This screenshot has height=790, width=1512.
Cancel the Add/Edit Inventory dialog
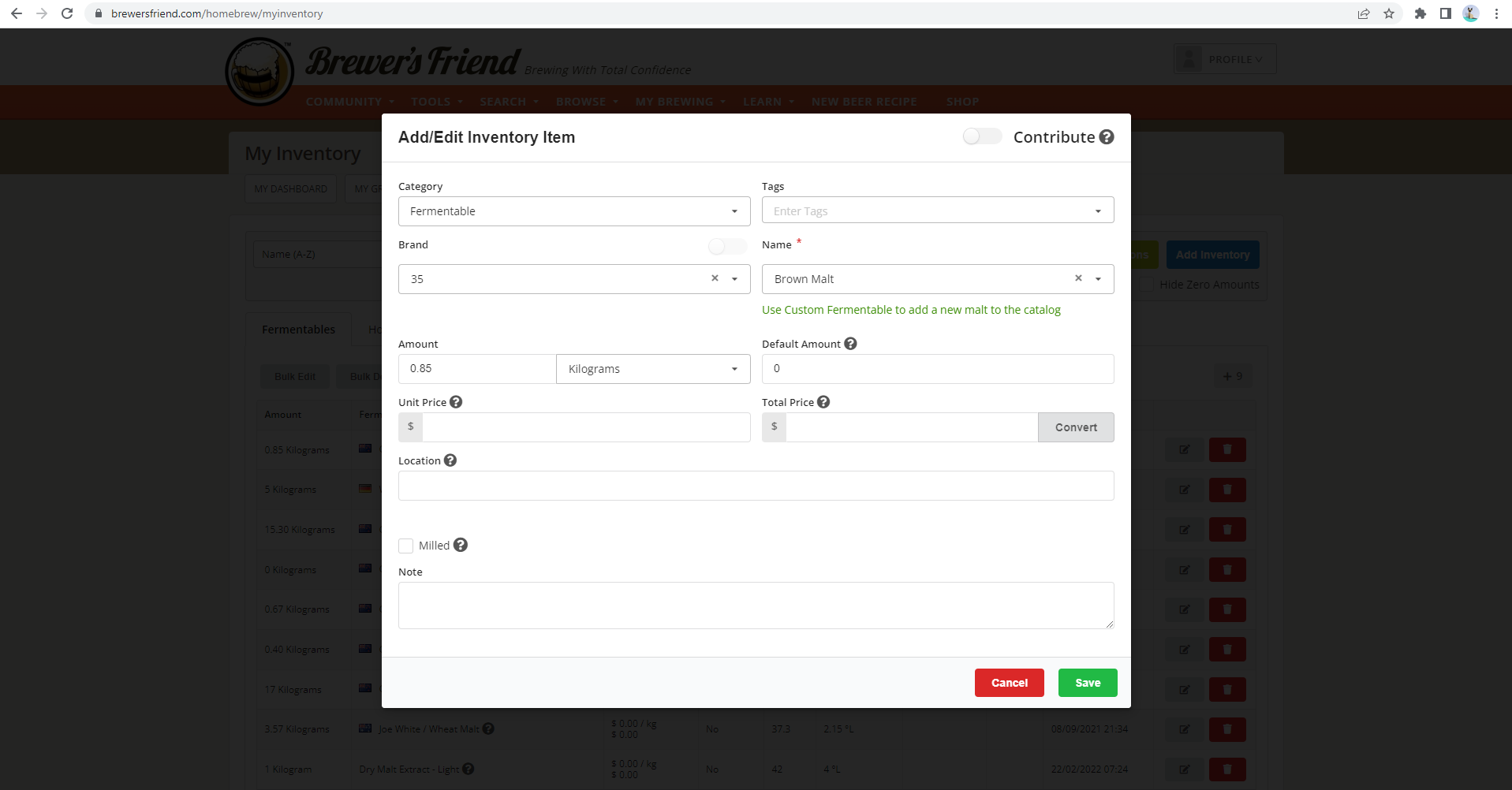point(1009,683)
